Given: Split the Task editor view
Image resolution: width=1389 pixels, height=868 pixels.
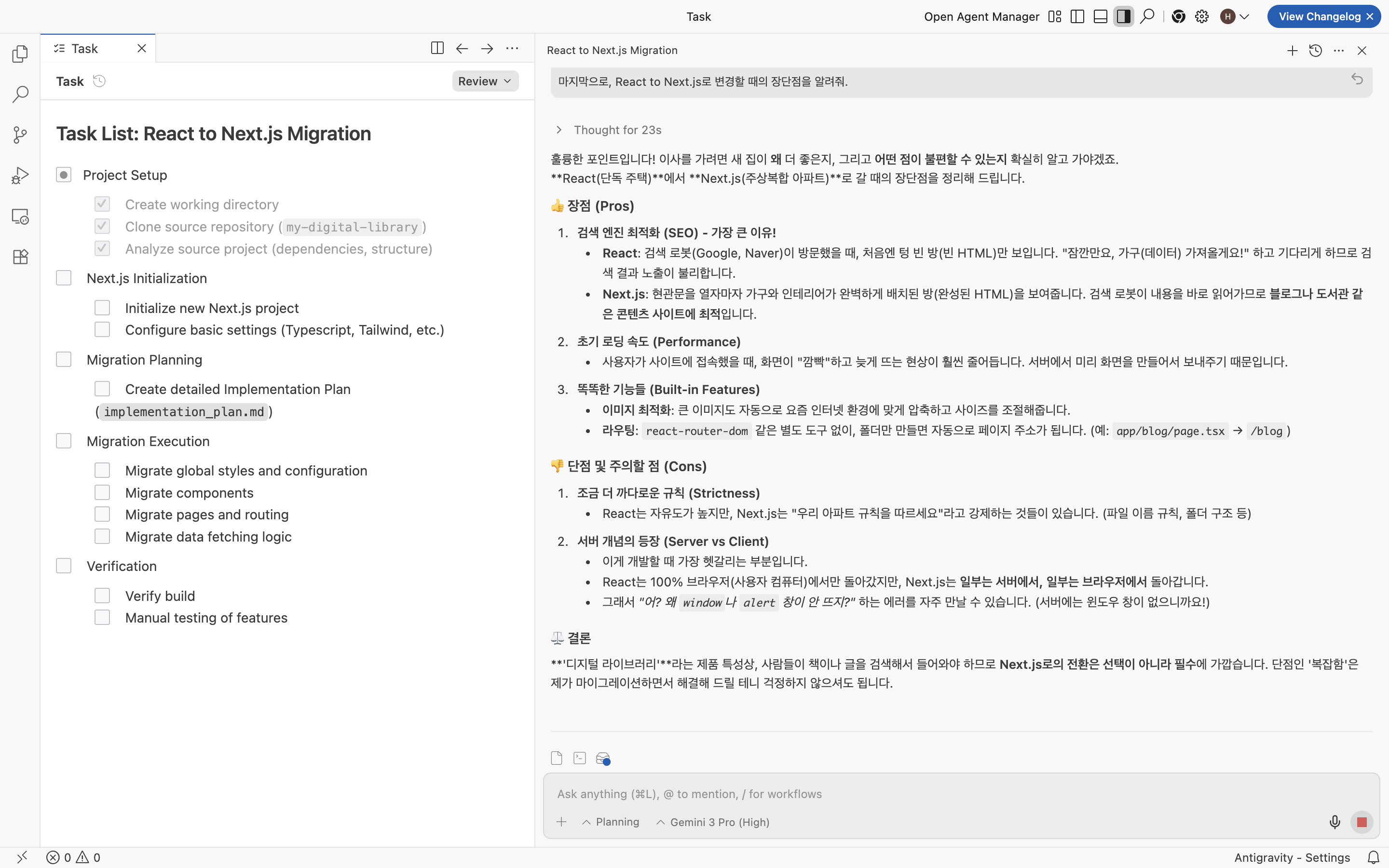Looking at the screenshot, I should 437,48.
